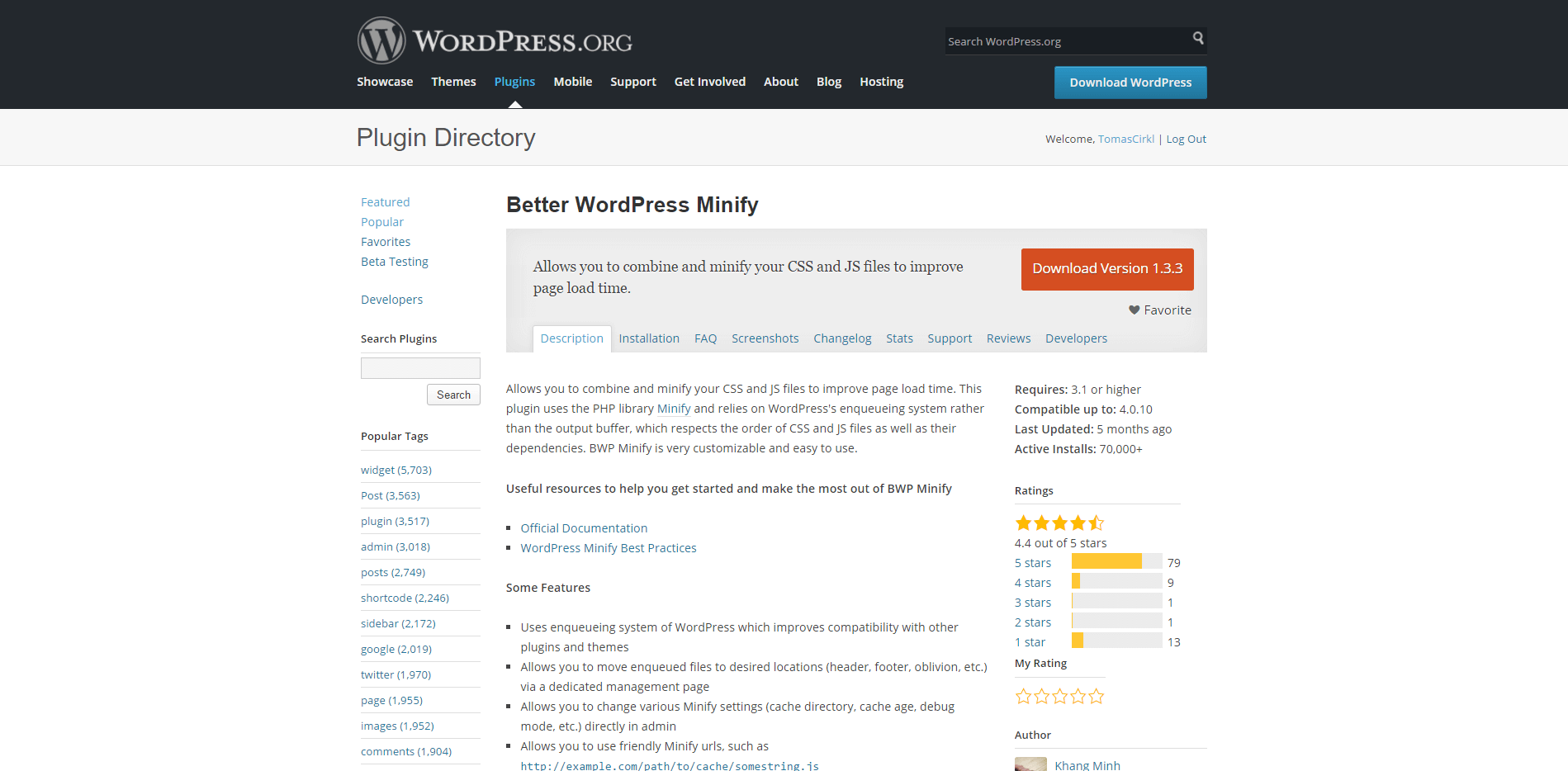Click the 4 stars ratings link
1568x771 pixels.
coord(1033,583)
